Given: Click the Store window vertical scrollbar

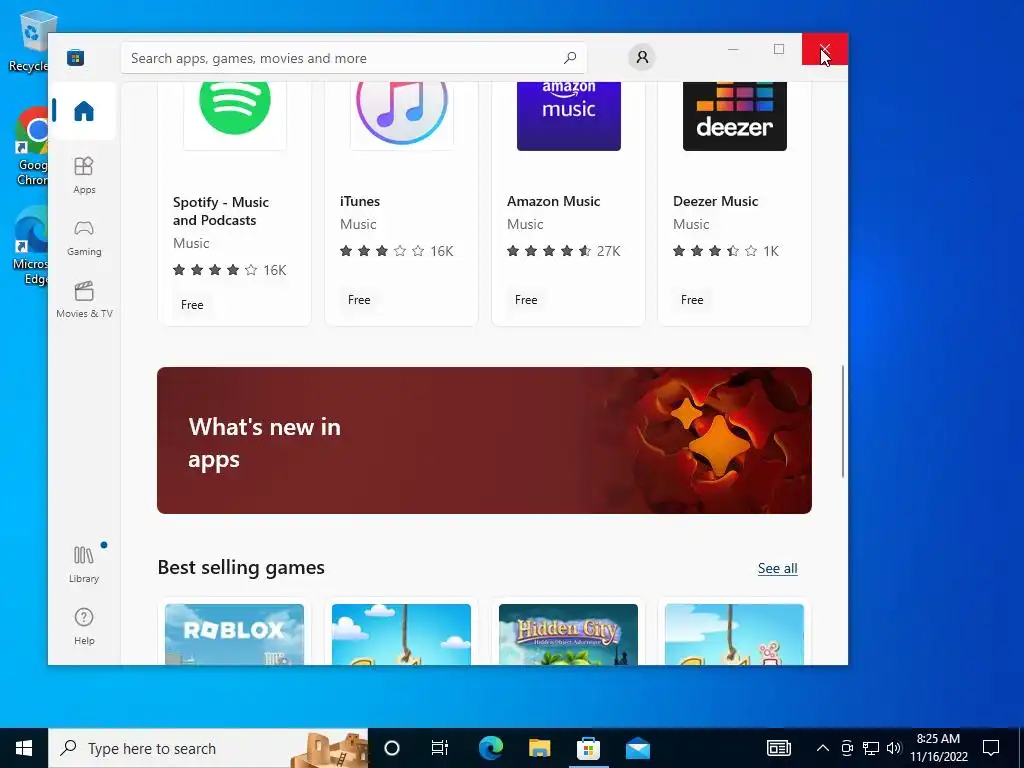Looking at the screenshot, I should [x=843, y=421].
